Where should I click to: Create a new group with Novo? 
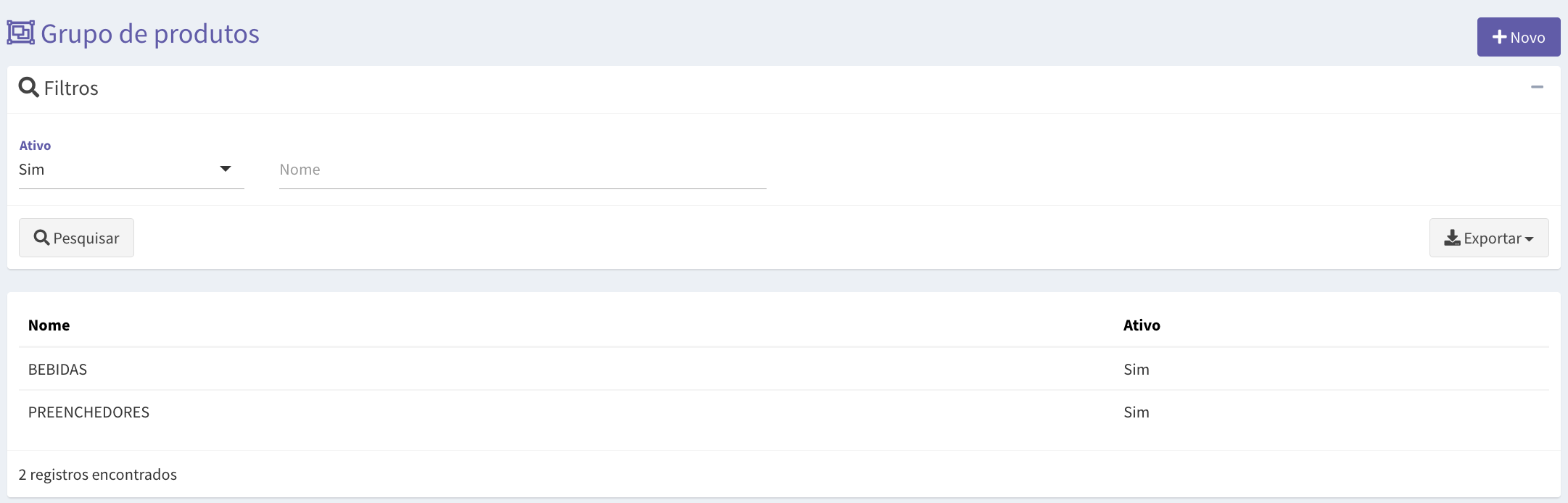click(x=1519, y=37)
